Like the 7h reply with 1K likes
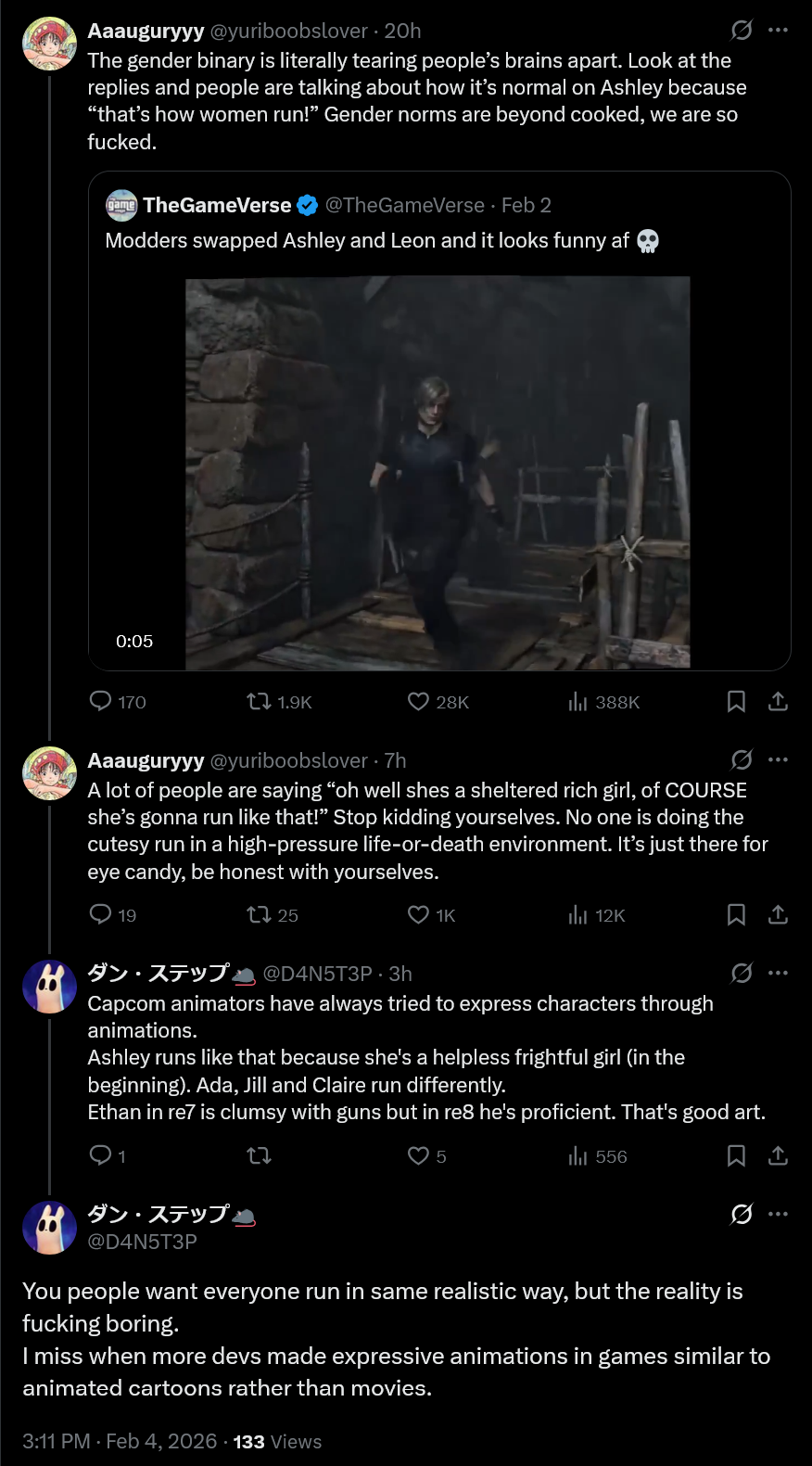 [x=419, y=915]
